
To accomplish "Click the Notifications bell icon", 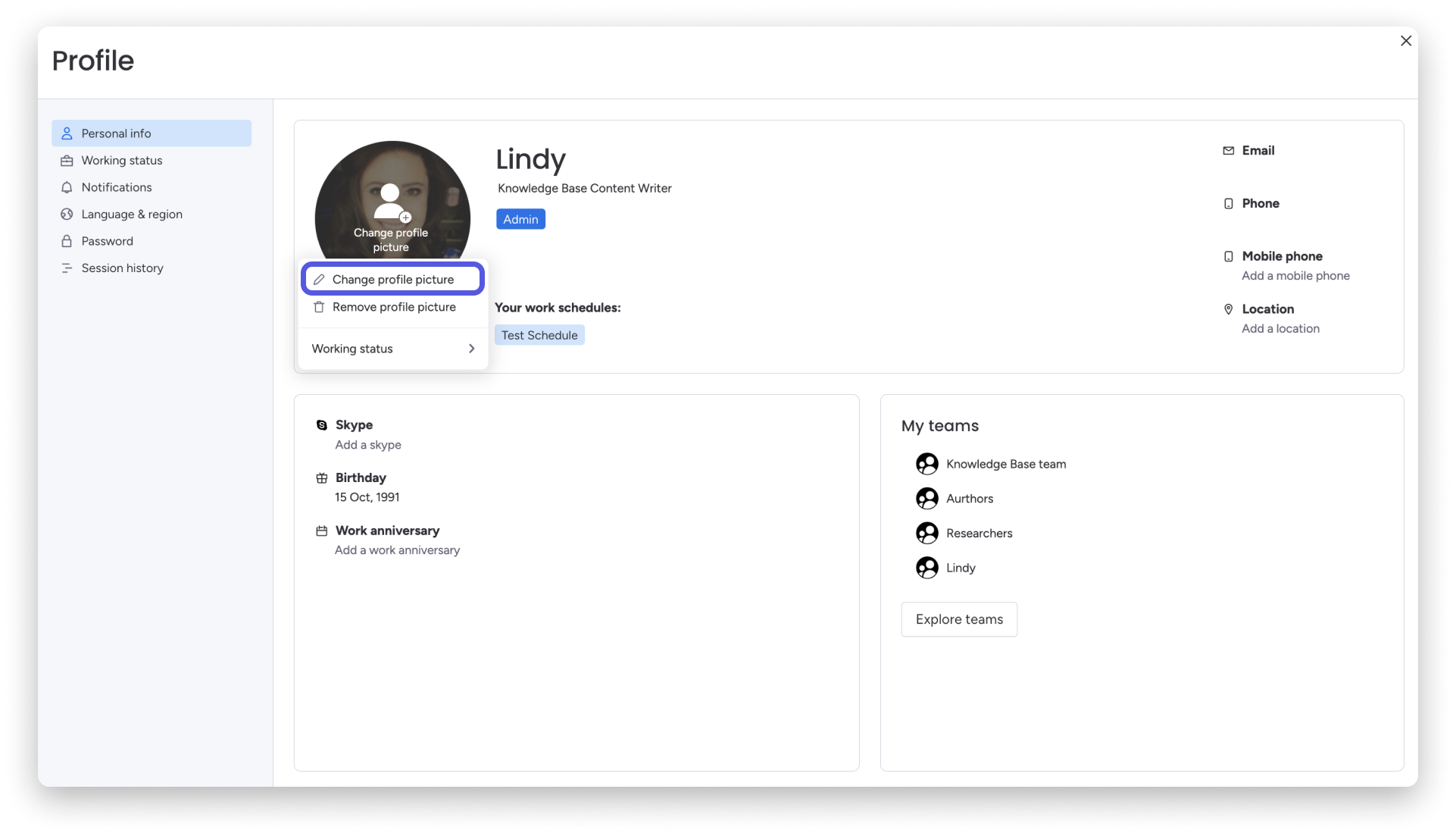I will click(67, 187).
